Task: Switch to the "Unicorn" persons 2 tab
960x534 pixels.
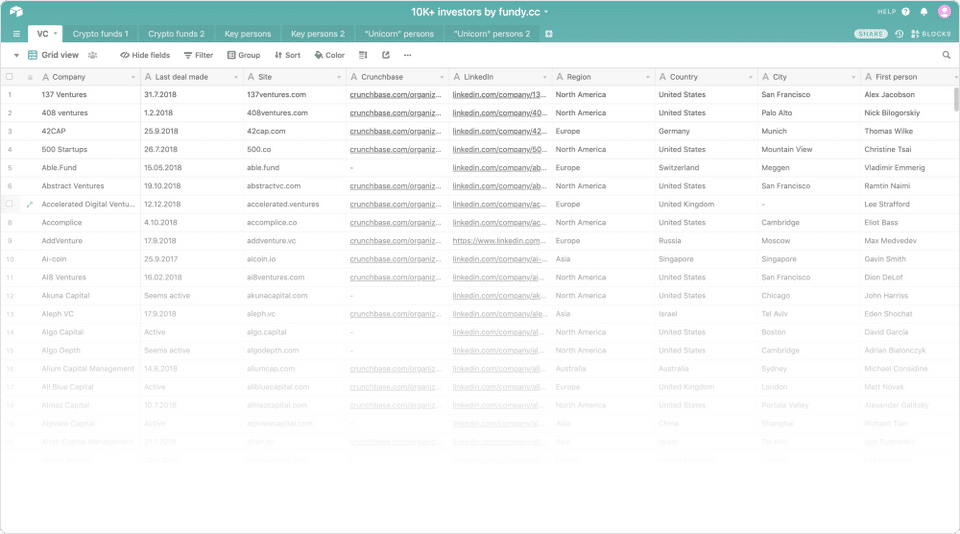Action: click(492, 34)
